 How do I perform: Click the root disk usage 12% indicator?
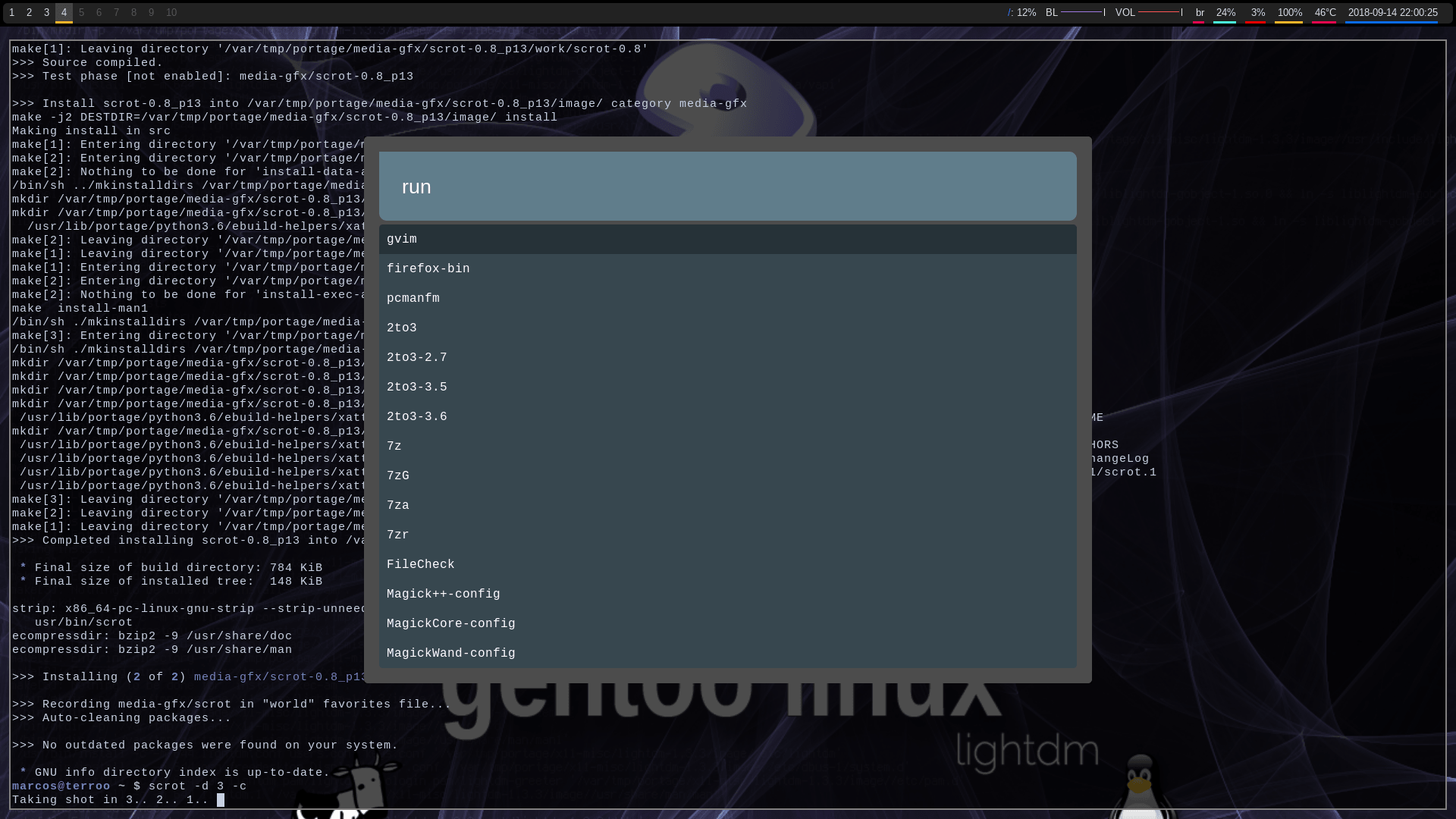pos(1021,12)
